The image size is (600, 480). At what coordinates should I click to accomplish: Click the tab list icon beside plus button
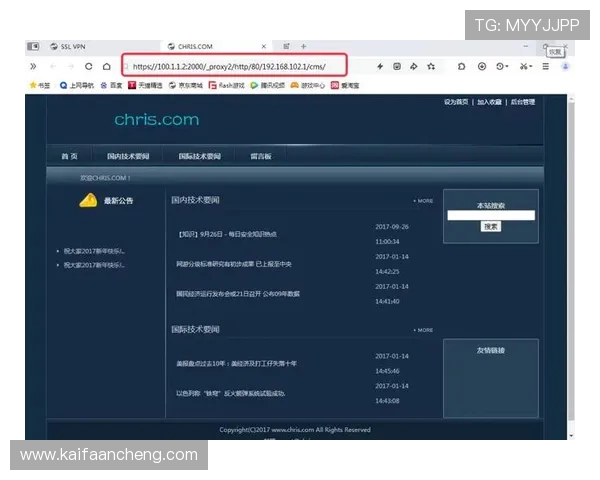tap(286, 47)
